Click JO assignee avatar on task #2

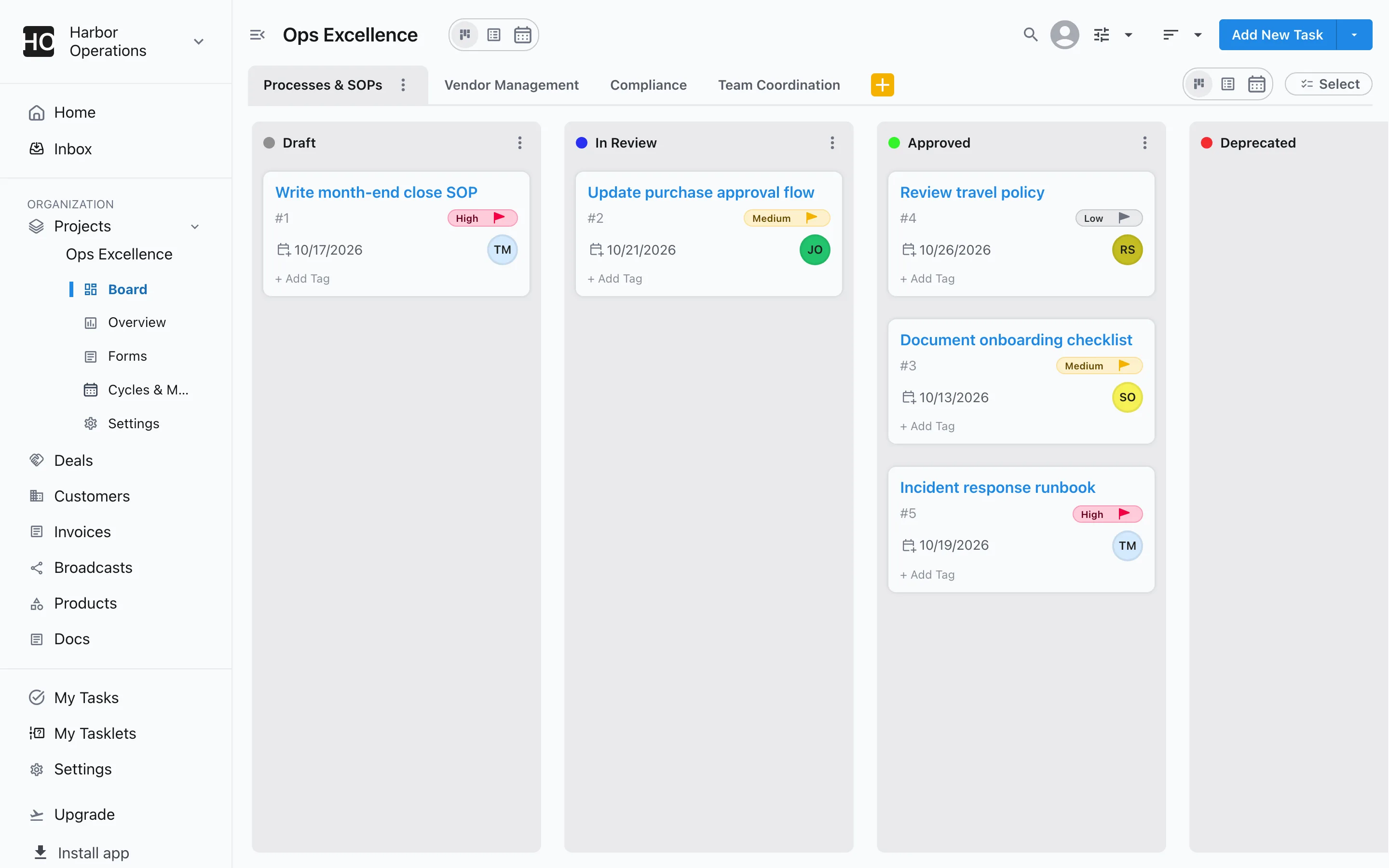(815, 250)
